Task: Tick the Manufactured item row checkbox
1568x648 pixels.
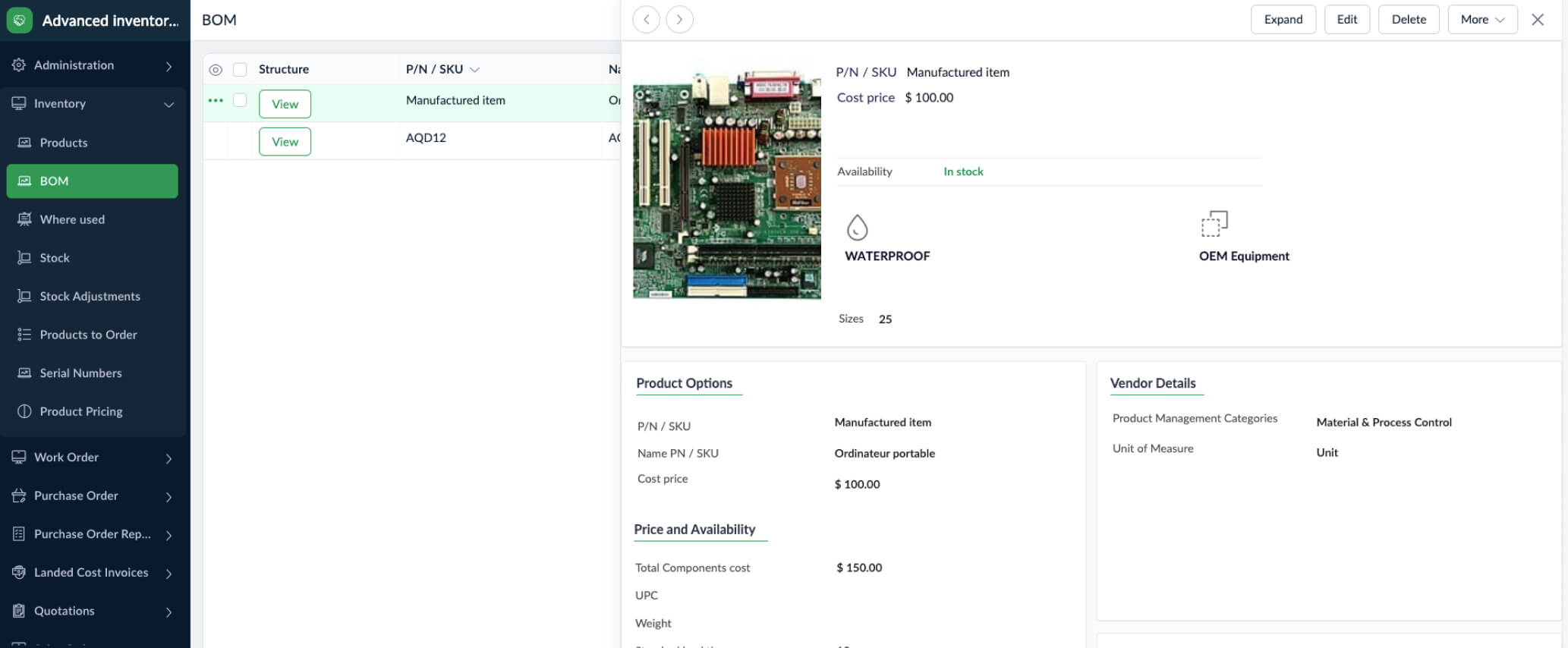Action: pyautogui.click(x=240, y=100)
